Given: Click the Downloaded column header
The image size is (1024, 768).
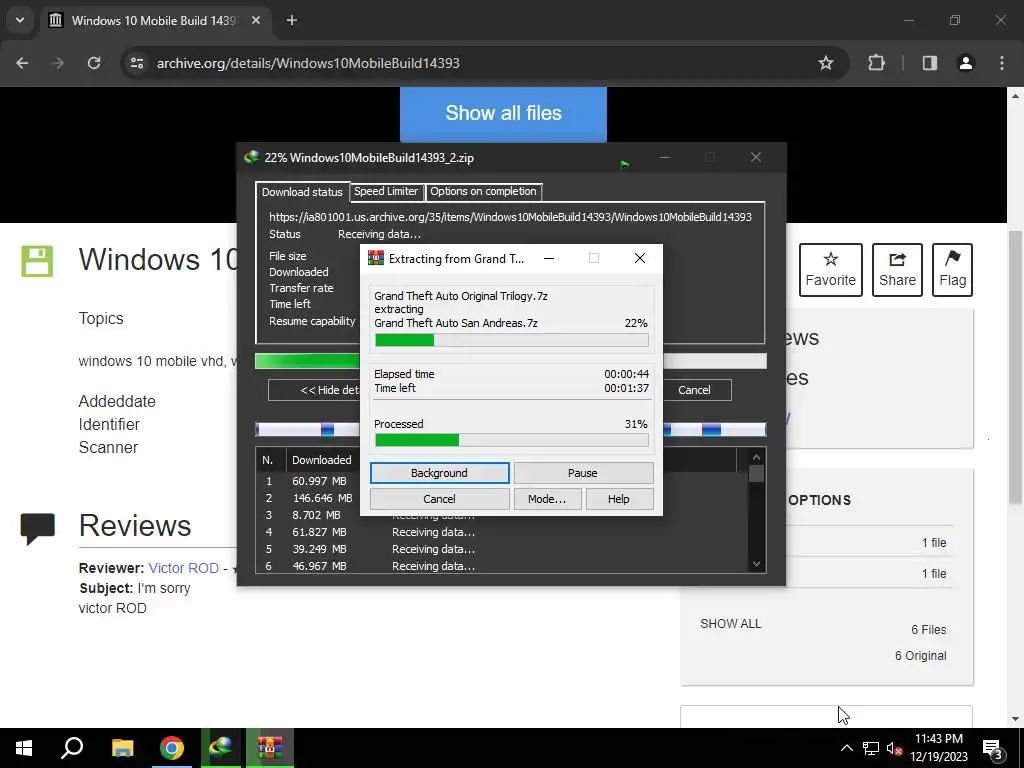Looking at the screenshot, I should [x=322, y=460].
